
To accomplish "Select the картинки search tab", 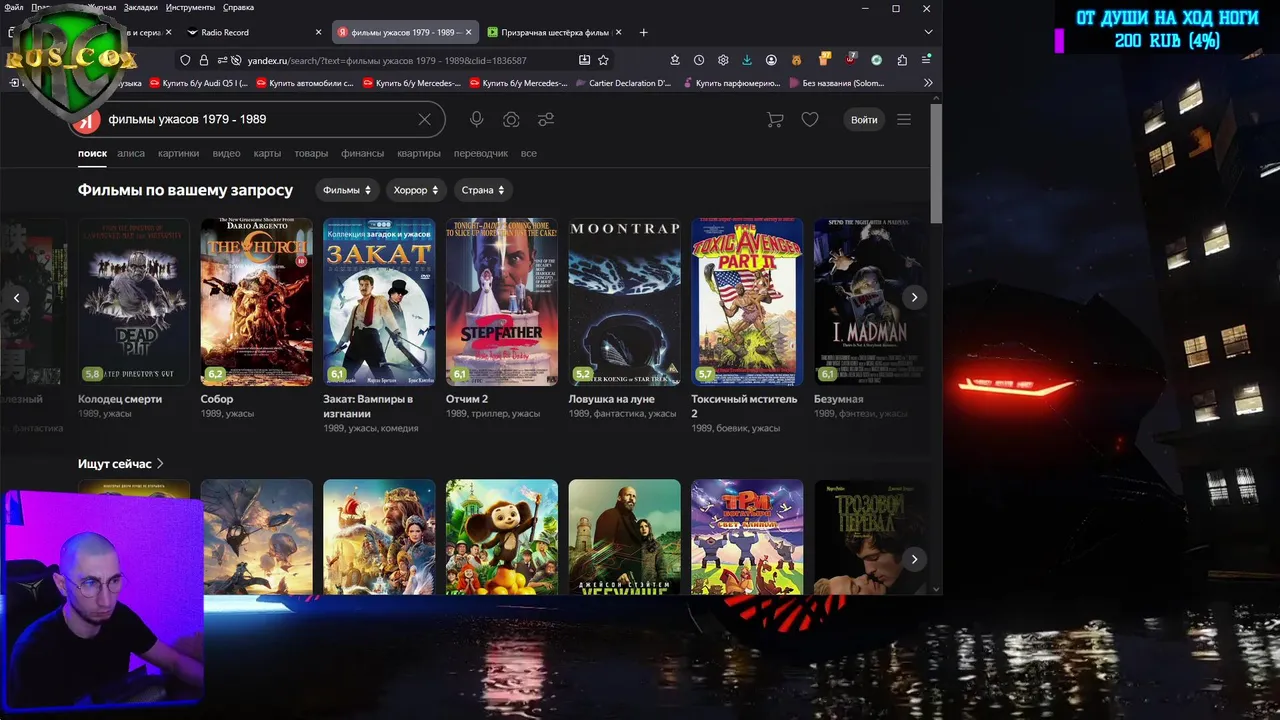I will [178, 153].
